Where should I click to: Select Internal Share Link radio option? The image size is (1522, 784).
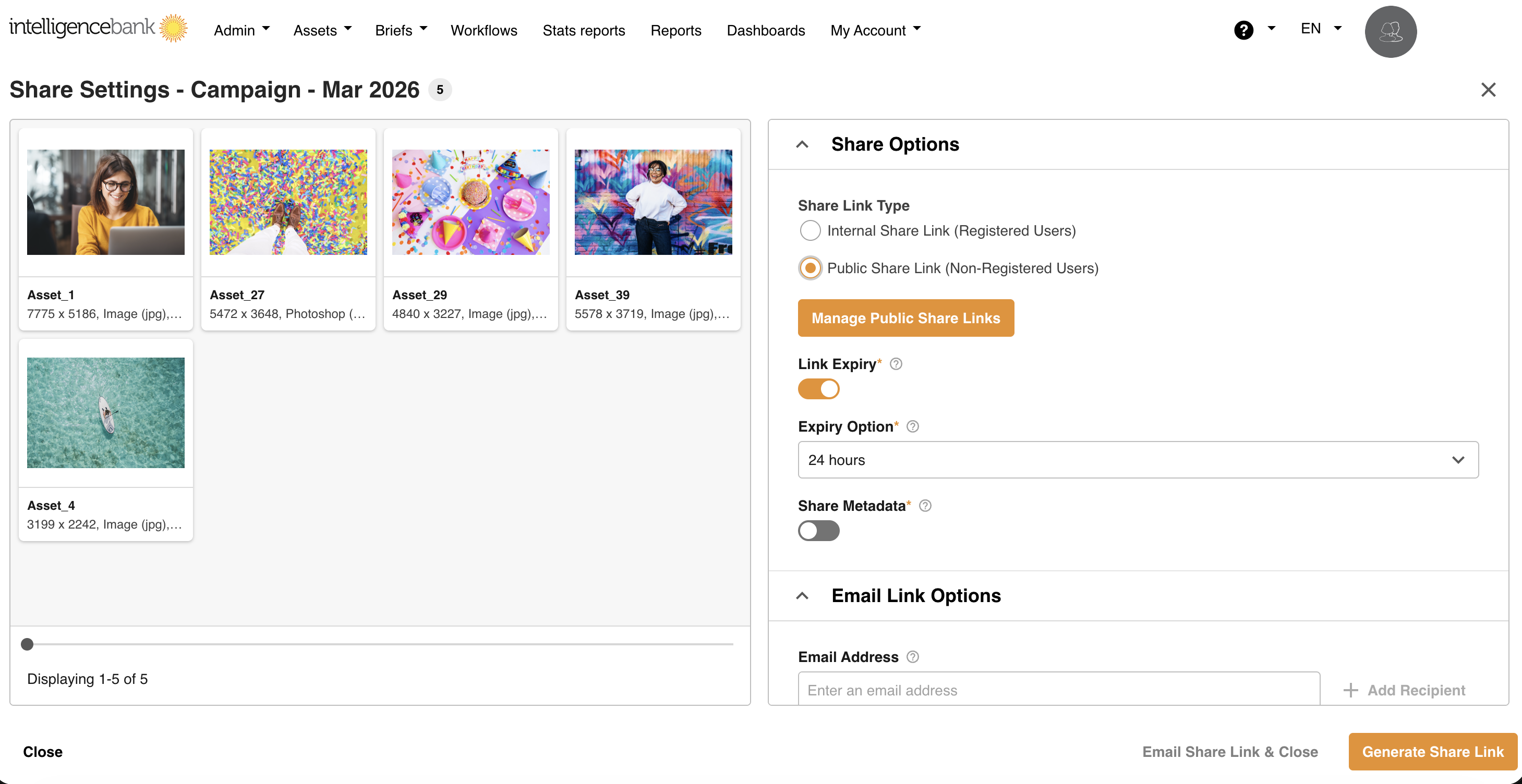[810, 230]
